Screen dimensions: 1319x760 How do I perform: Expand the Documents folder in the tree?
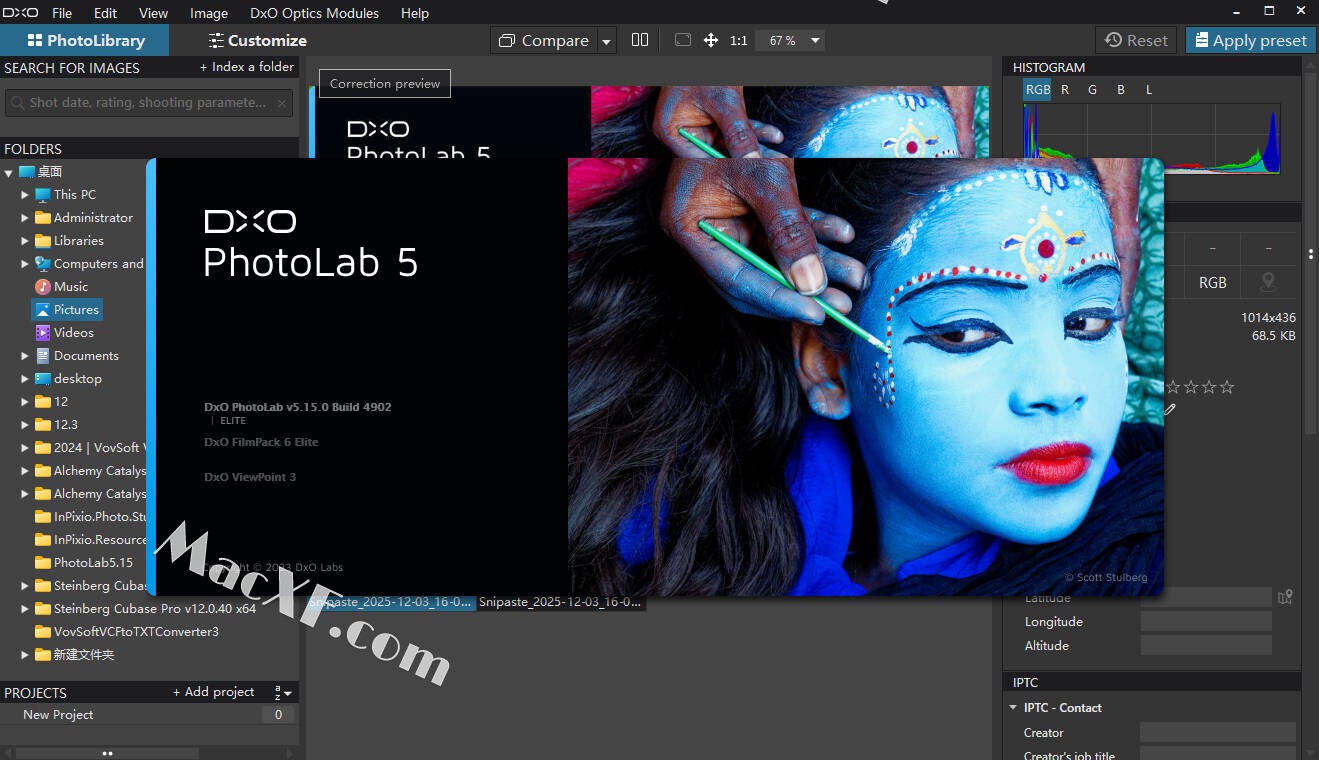[x=25, y=356]
